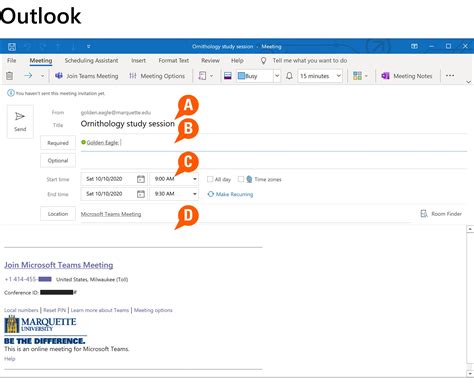Open the end date calendar picker
Screen dimensions: 474x384
[141, 194]
